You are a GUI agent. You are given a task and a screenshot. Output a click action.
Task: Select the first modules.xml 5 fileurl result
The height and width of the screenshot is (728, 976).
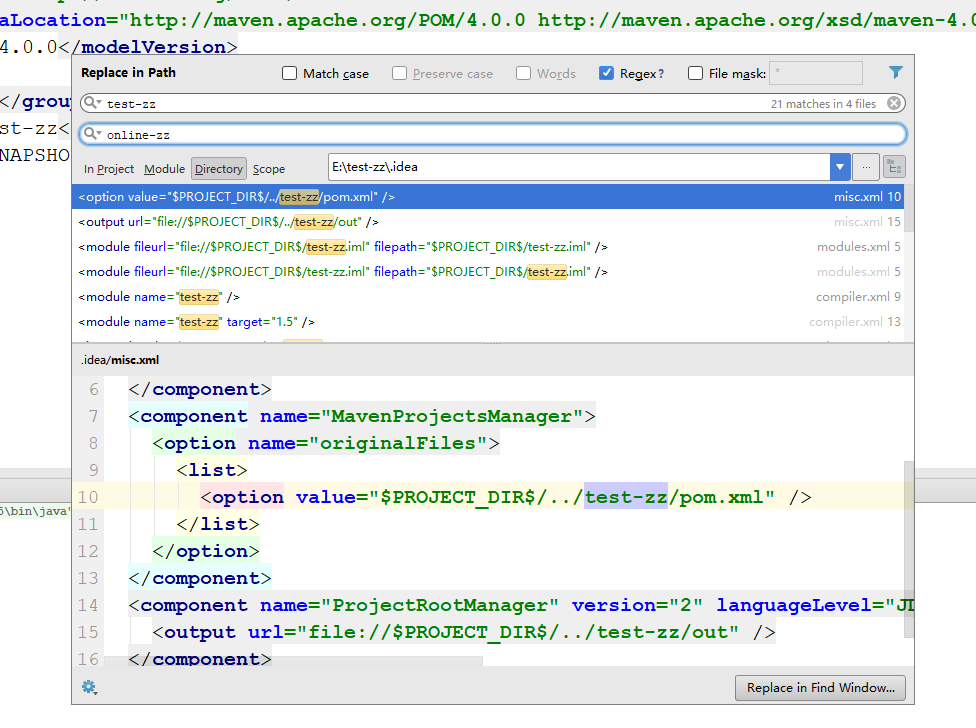pyautogui.click(x=488, y=246)
